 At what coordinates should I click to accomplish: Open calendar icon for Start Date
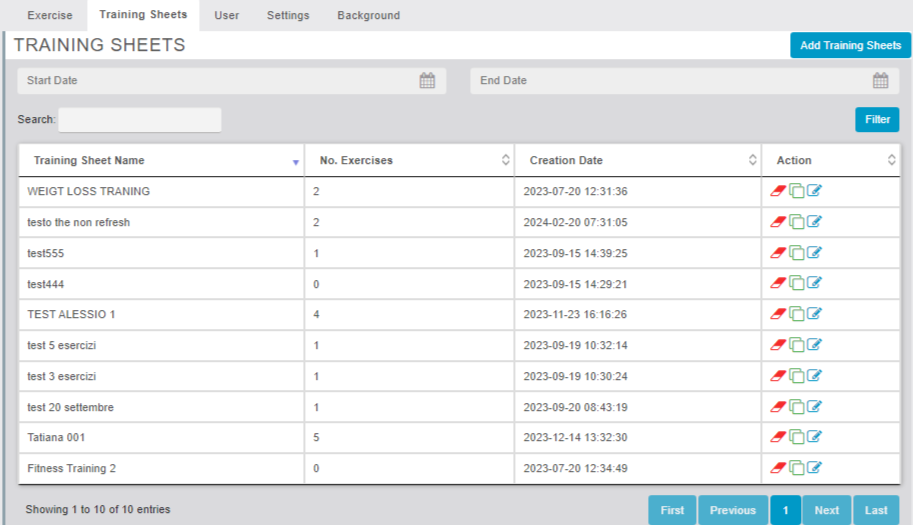(x=427, y=81)
